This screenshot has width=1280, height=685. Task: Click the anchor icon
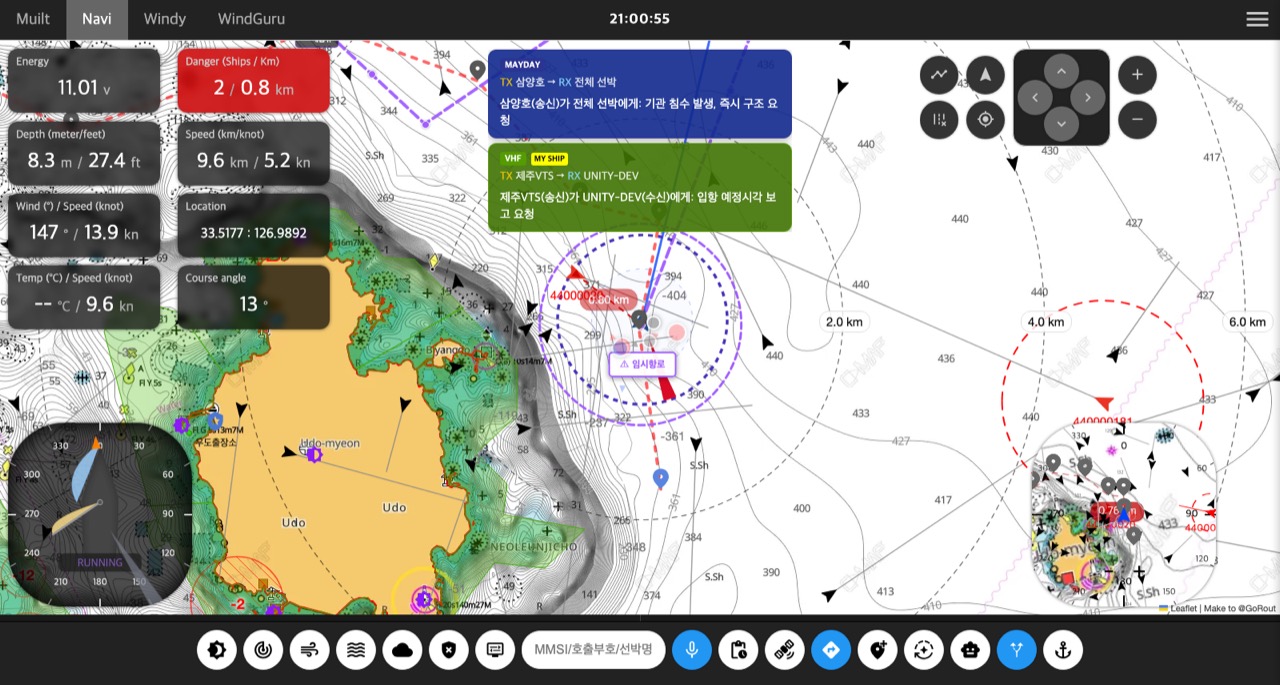click(1063, 650)
